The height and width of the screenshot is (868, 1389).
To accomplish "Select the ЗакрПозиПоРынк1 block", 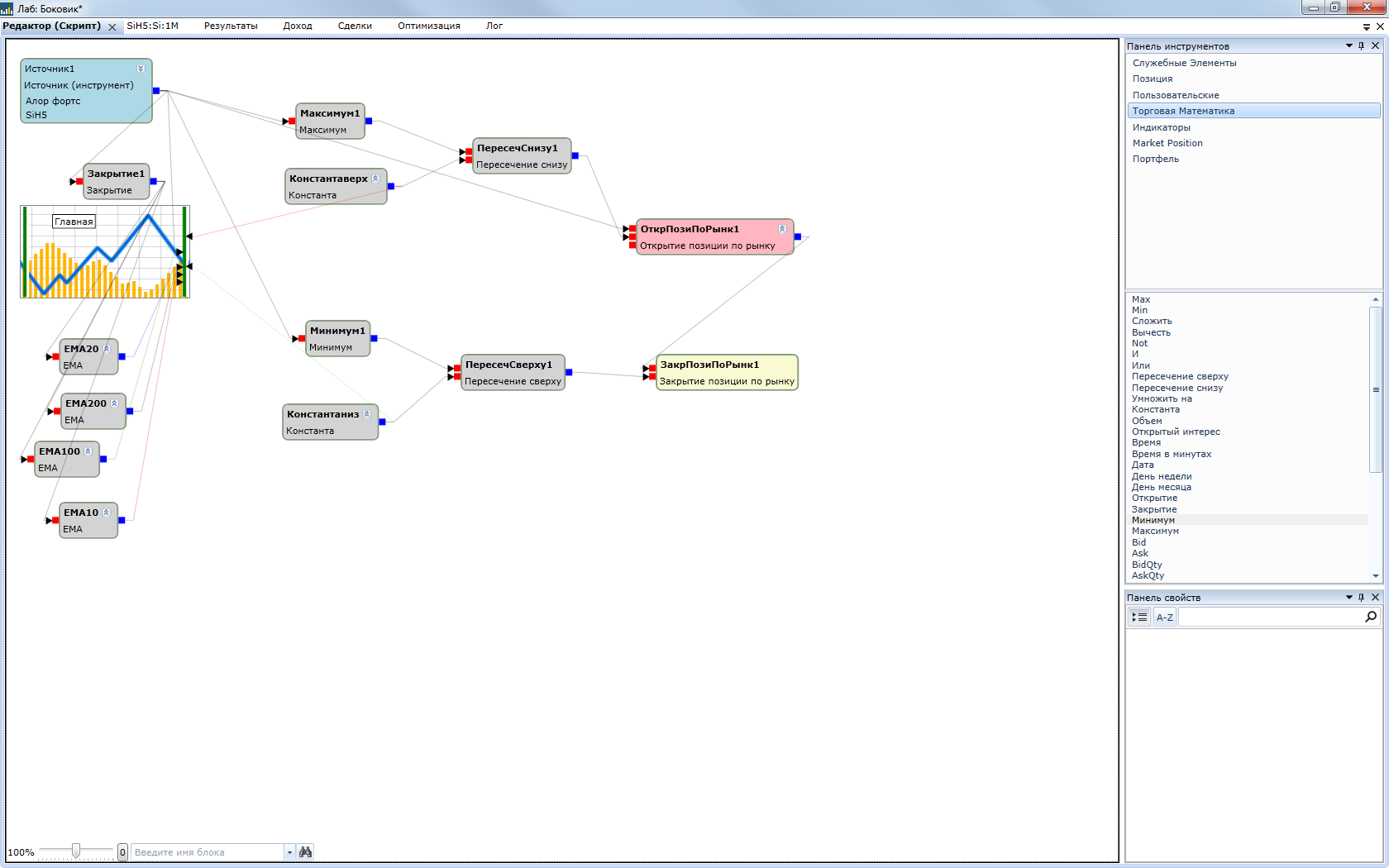I will tap(727, 372).
